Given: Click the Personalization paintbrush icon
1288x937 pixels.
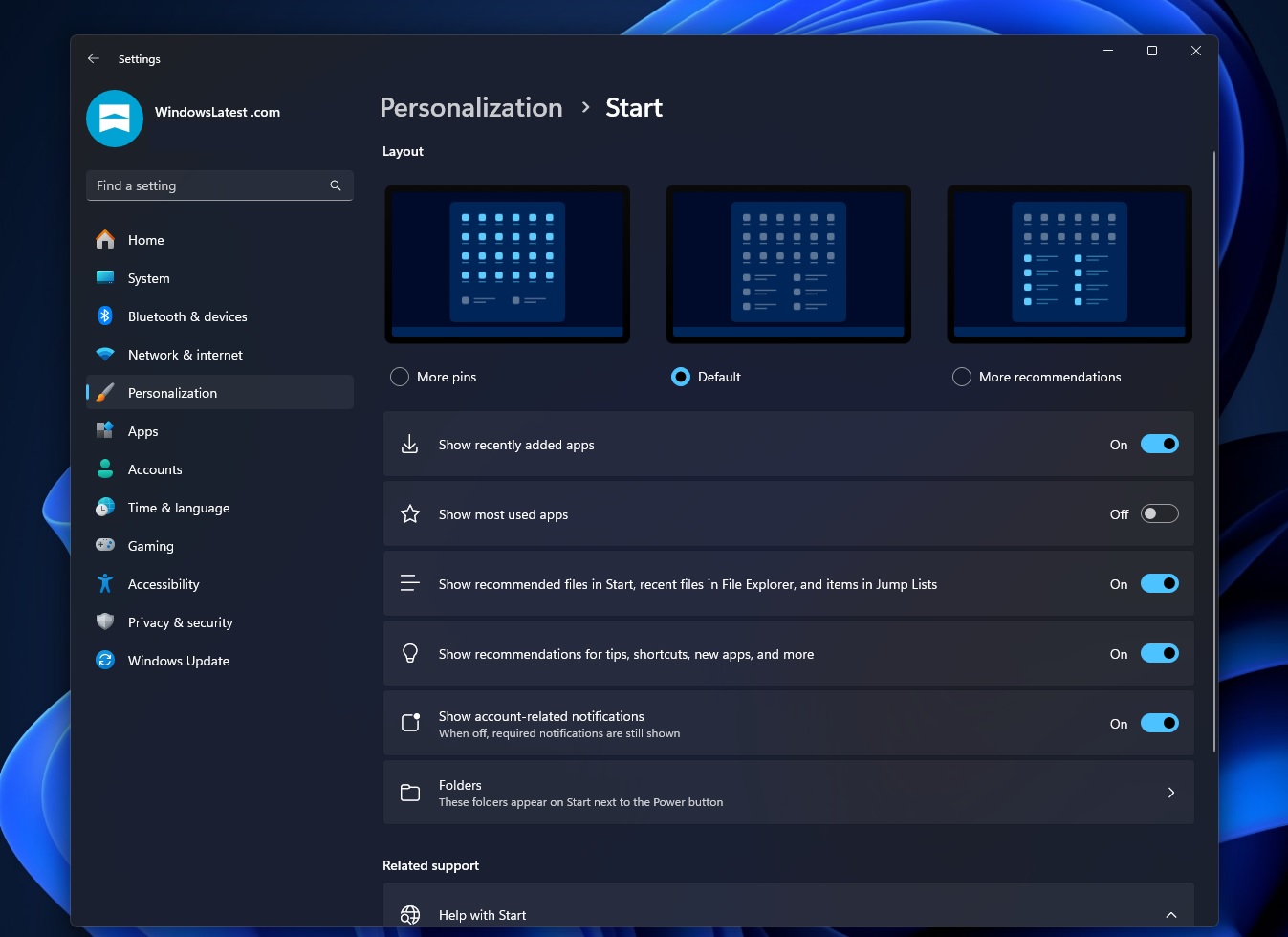Looking at the screenshot, I should coord(105,393).
